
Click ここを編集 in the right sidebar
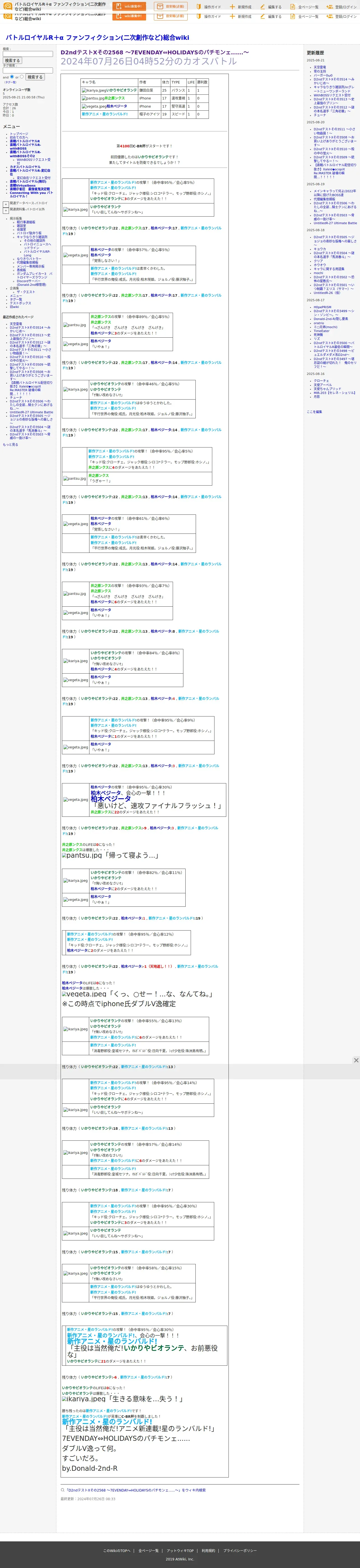(x=314, y=412)
